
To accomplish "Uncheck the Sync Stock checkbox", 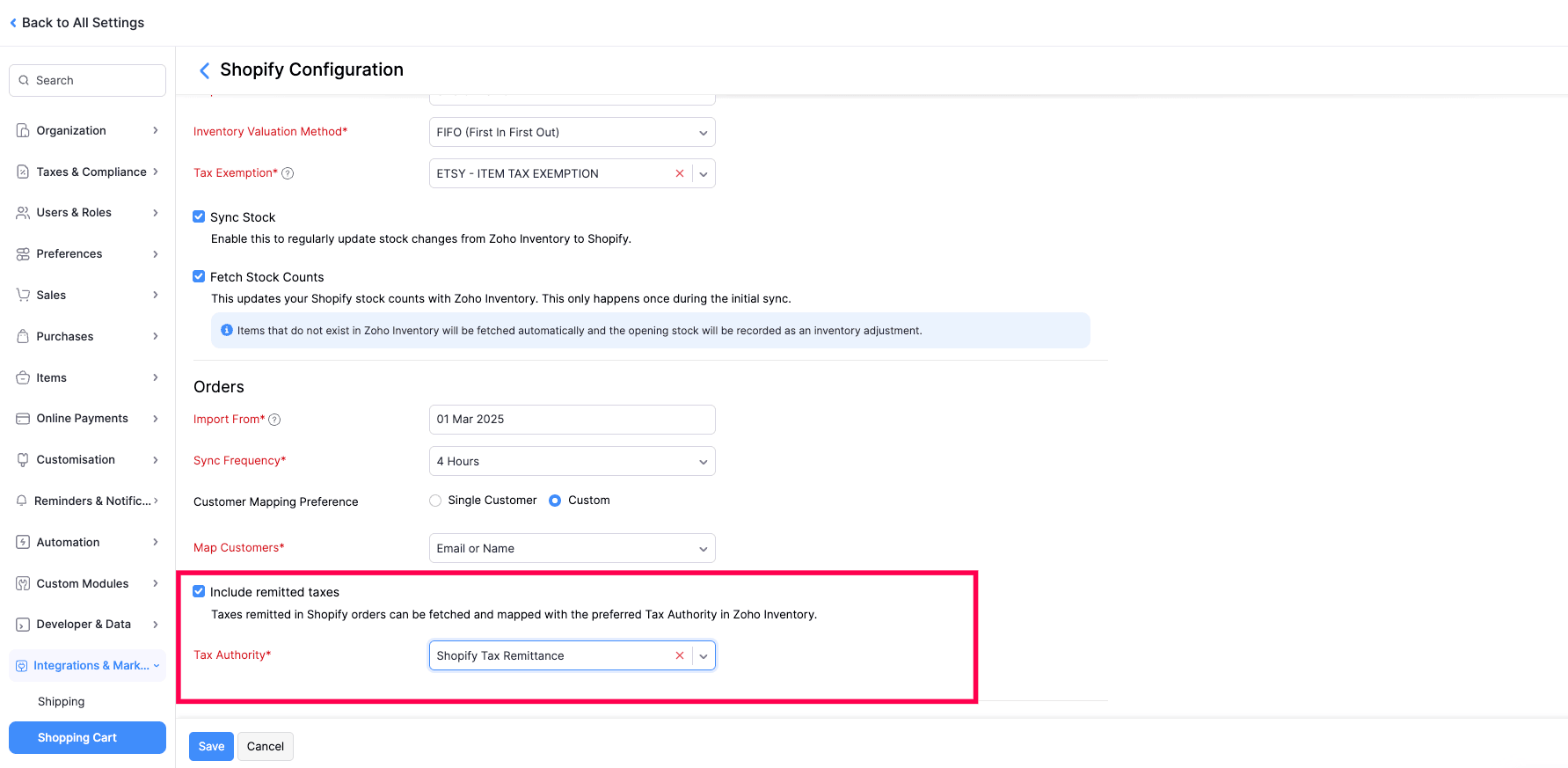I will click(x=199, y=217).
